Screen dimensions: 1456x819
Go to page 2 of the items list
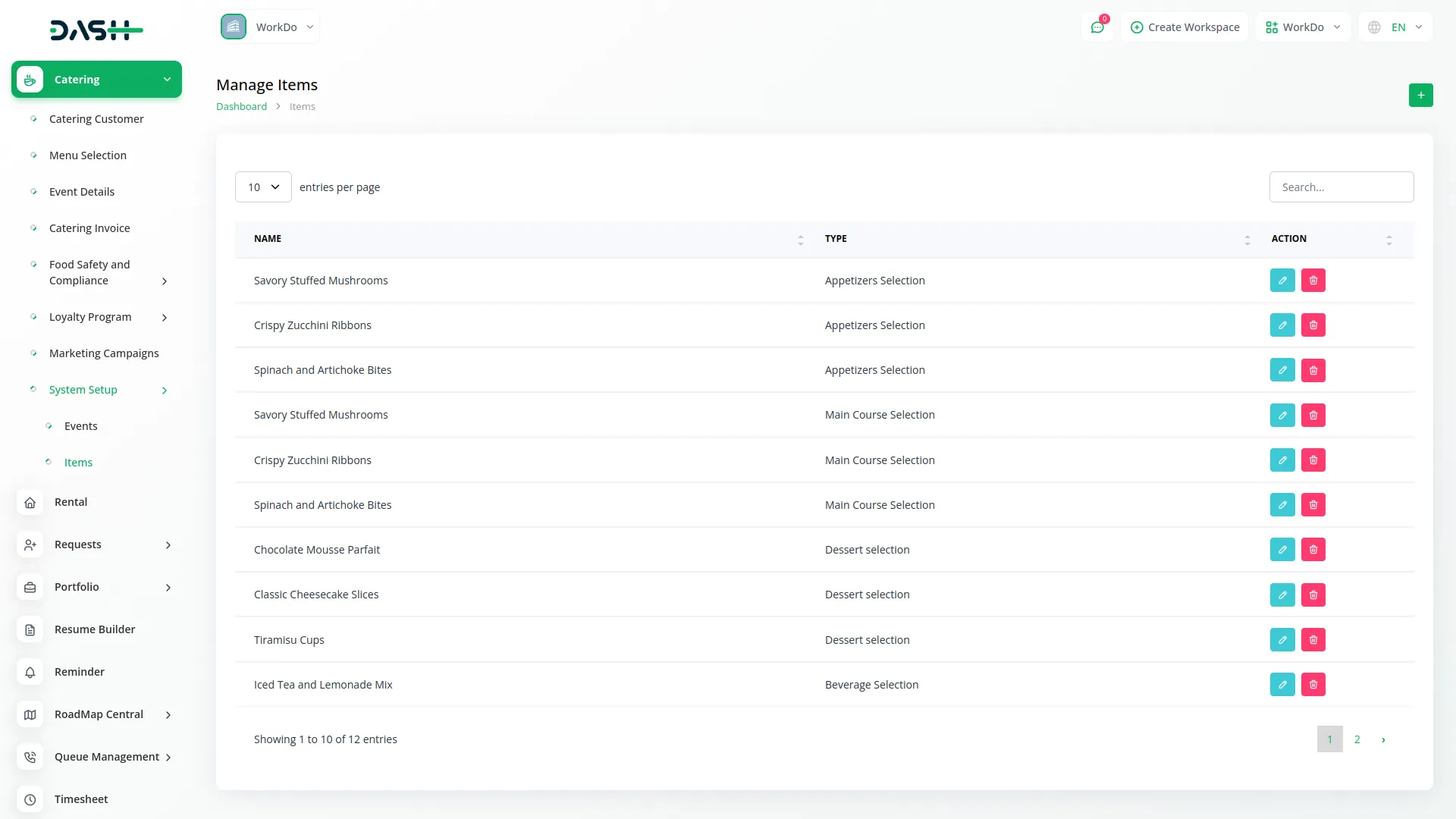1357,739
